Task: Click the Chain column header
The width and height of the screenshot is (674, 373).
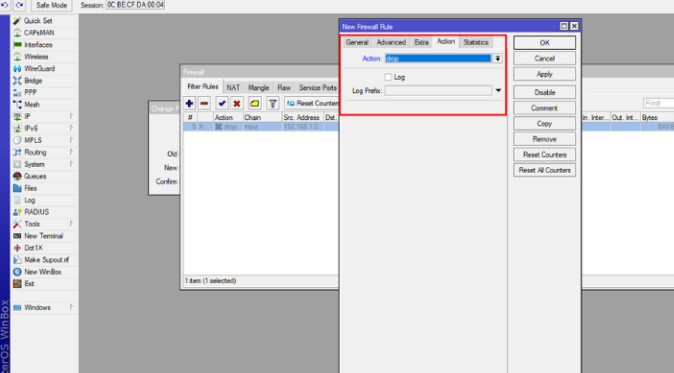Action: [x=262, y=117]
